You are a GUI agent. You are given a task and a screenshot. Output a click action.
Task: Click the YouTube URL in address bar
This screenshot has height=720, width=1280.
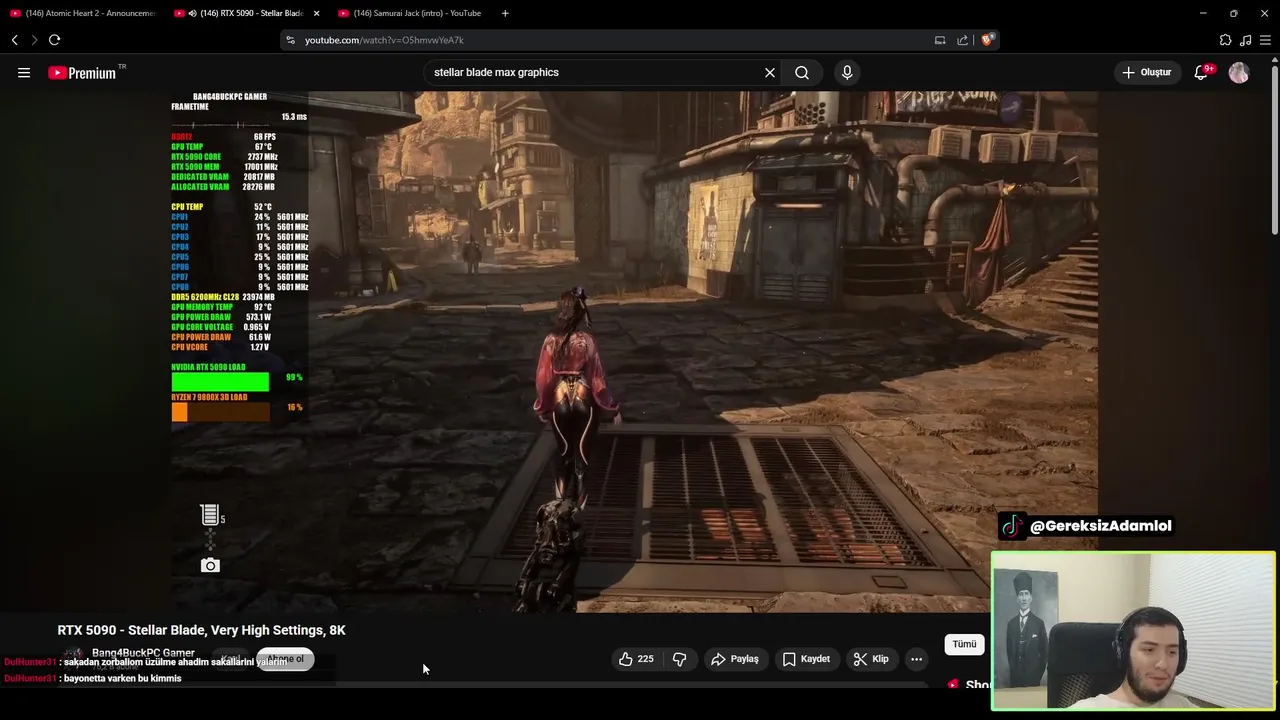384,40
